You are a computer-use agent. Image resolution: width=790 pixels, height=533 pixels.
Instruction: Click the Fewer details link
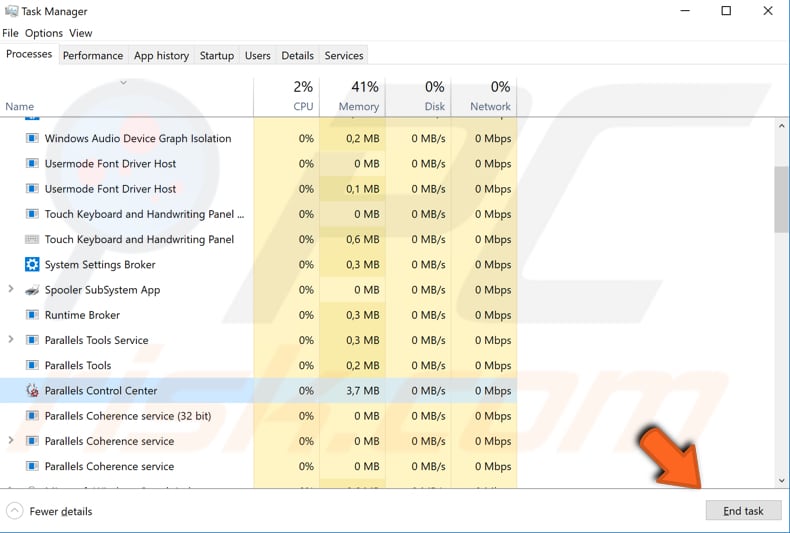(61, 511)
